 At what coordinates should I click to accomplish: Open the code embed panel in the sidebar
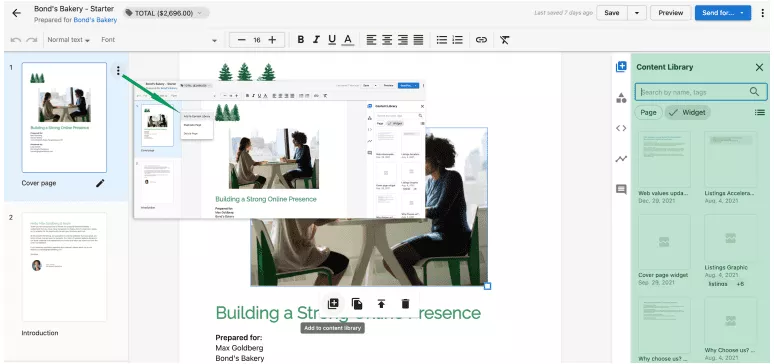(x=621, y=128)
